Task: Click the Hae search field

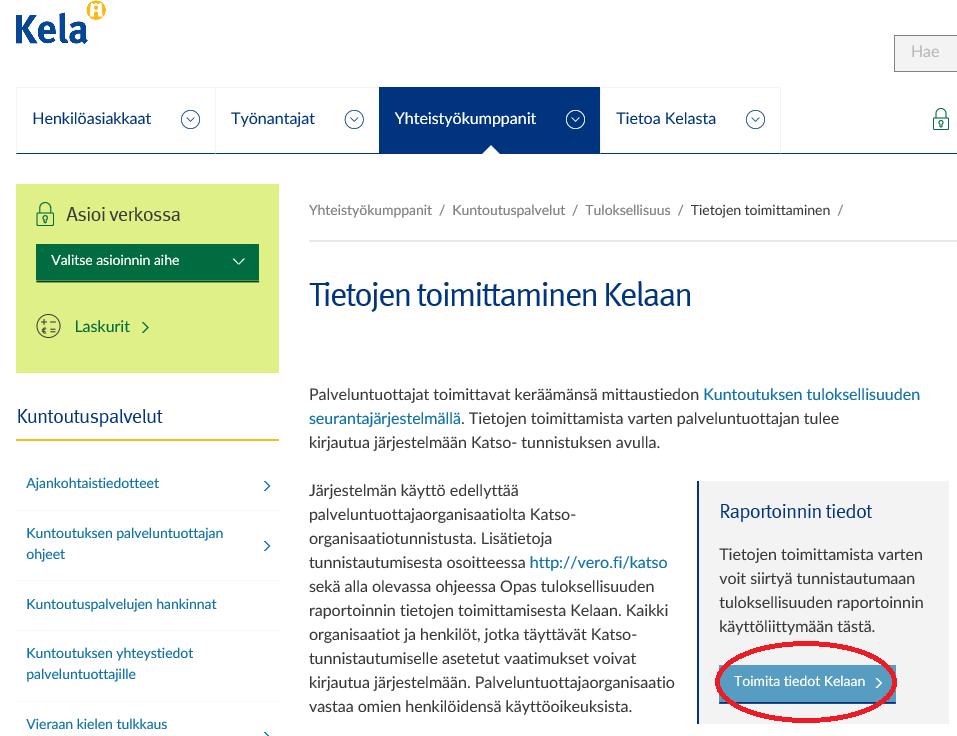Action: point(926,53)
